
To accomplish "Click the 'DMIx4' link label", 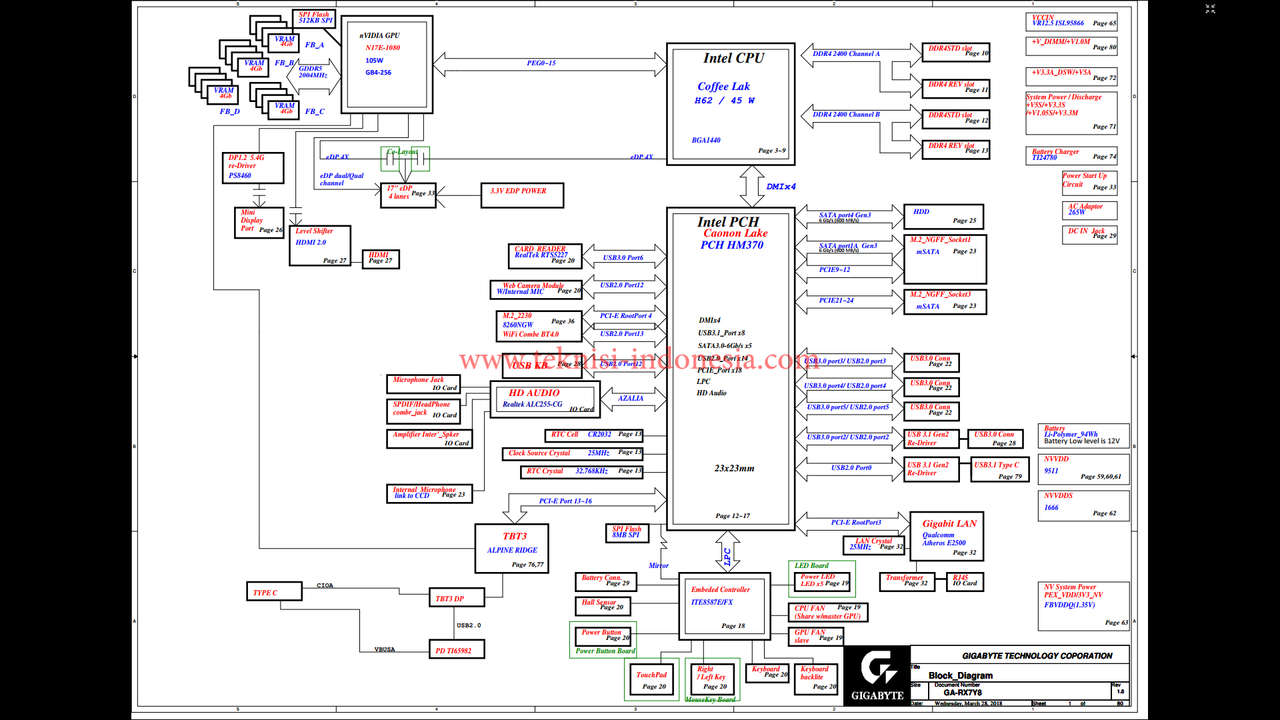I will coord(781,187).
